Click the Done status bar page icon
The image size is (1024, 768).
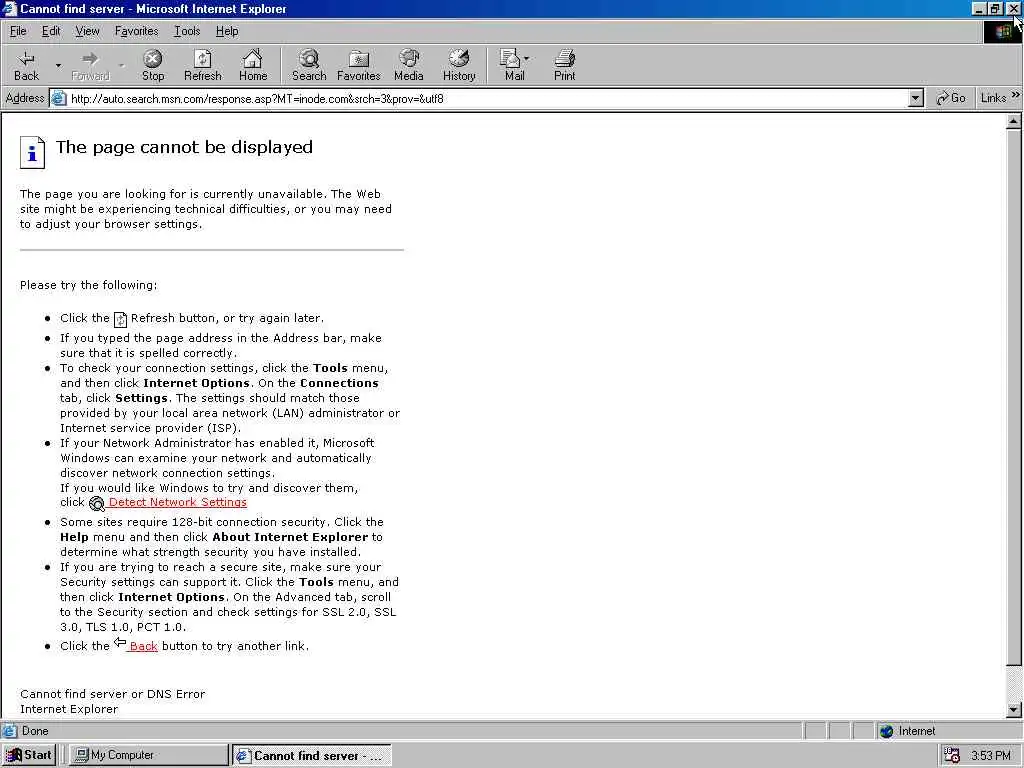(10, 731)
